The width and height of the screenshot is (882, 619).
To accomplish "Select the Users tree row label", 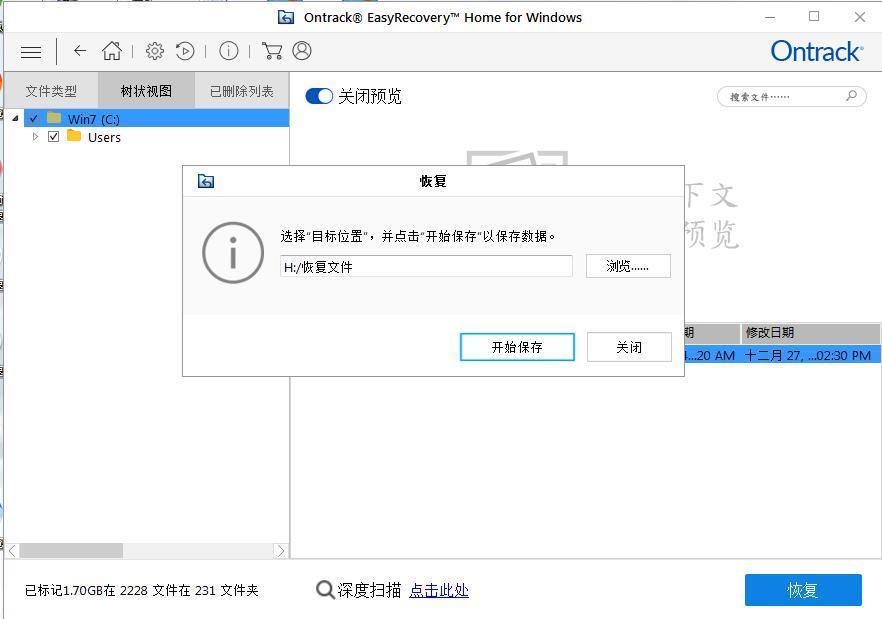I will coord(104,137).
